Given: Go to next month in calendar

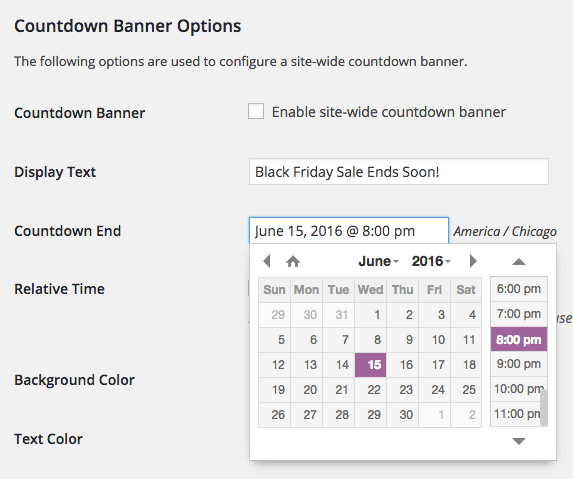Looking at the screenshot, I should click(473, 261).
